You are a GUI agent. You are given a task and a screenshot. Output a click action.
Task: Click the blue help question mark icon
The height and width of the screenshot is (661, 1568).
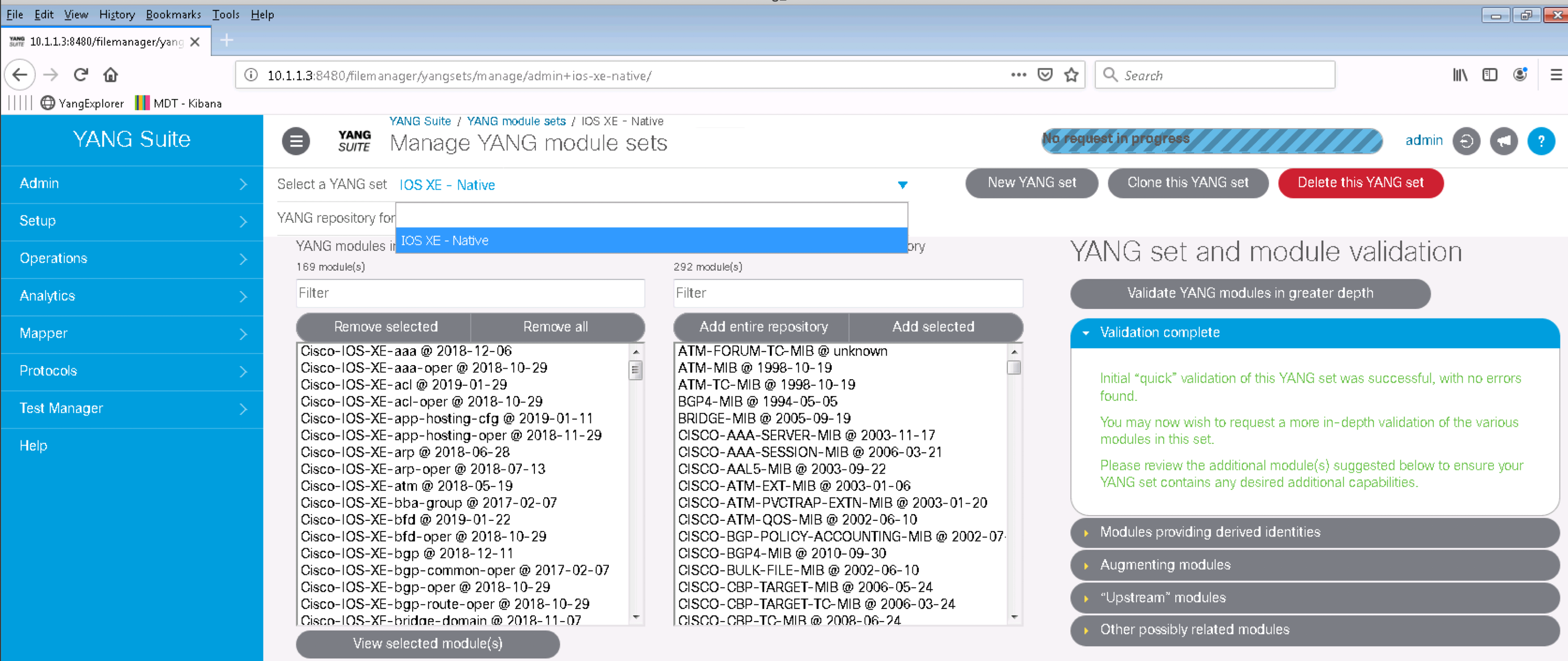tap(1540, 141)
